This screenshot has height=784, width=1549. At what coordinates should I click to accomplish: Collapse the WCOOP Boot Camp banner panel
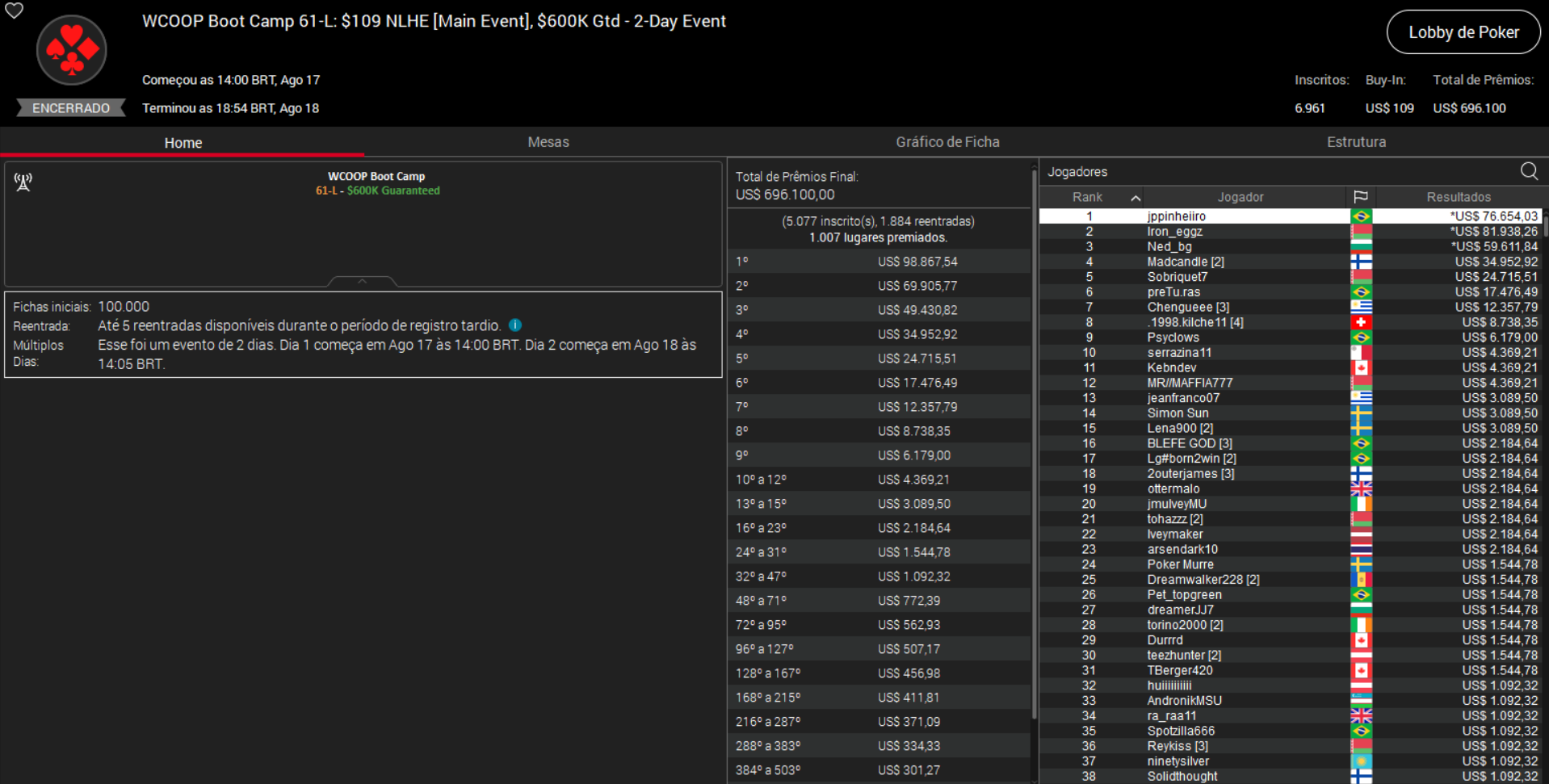pos(363,281)
